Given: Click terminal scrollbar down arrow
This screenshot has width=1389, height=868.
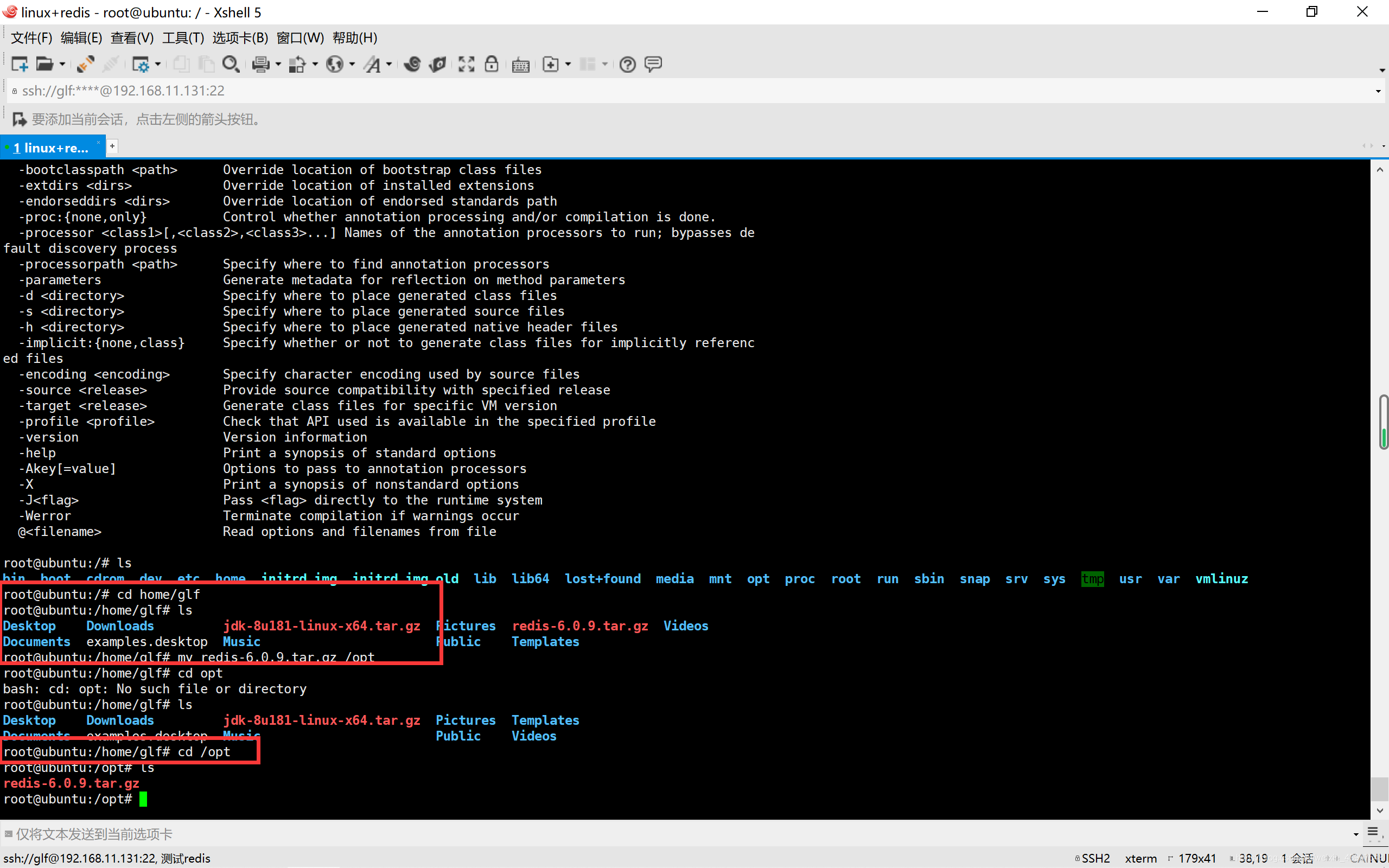Looking at the screenshot, I should click(1380, 810).
